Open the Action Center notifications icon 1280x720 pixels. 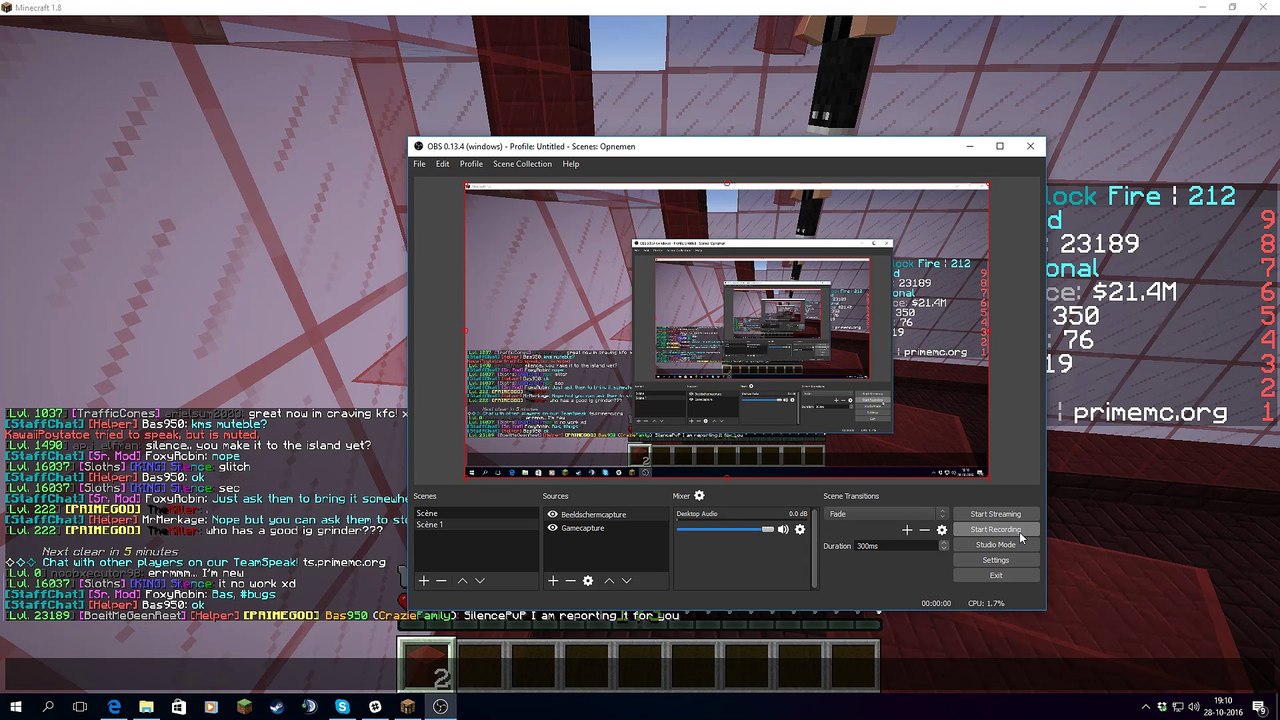[1261, 707]
